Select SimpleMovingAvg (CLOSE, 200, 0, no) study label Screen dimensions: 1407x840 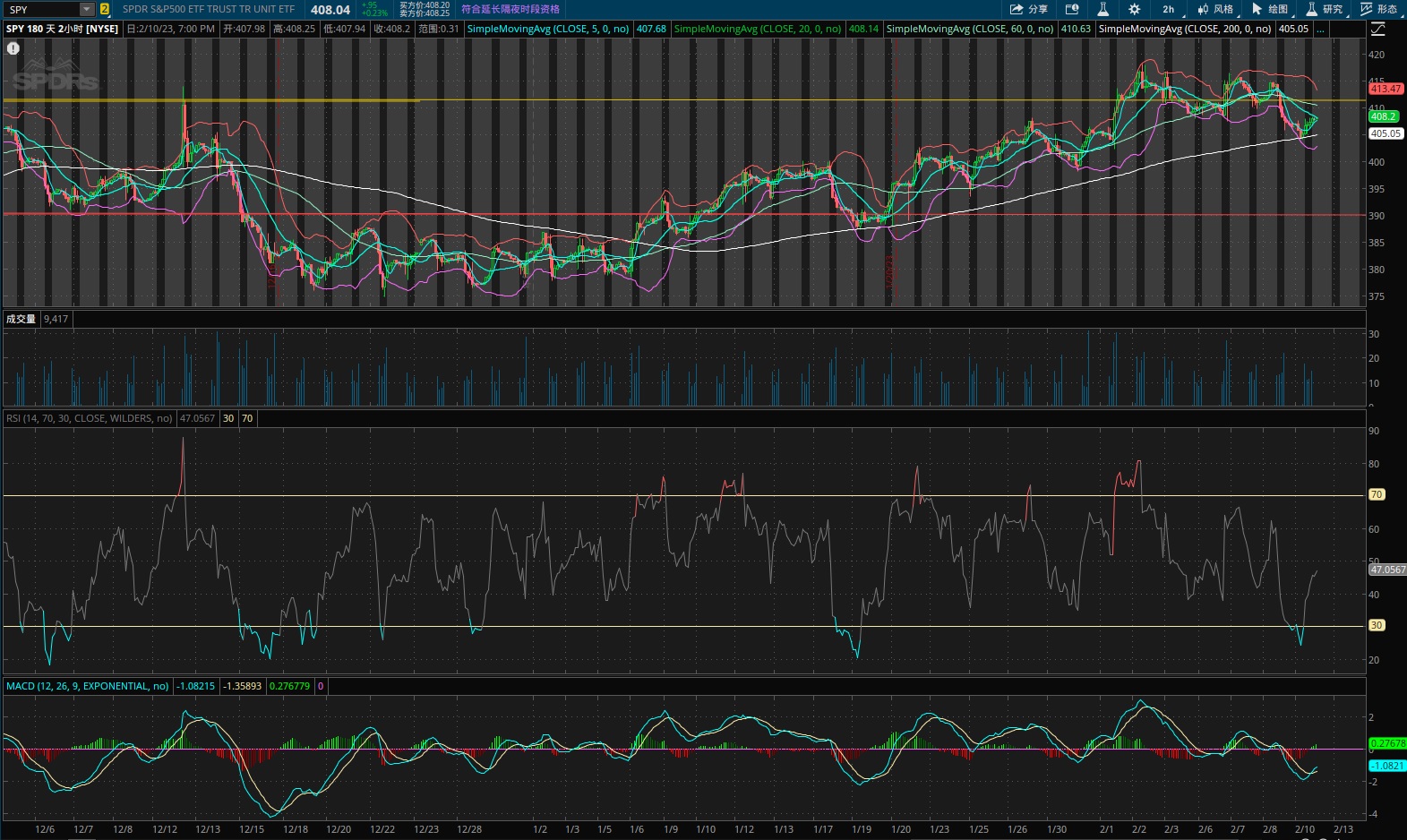(x=1185, y=29)
